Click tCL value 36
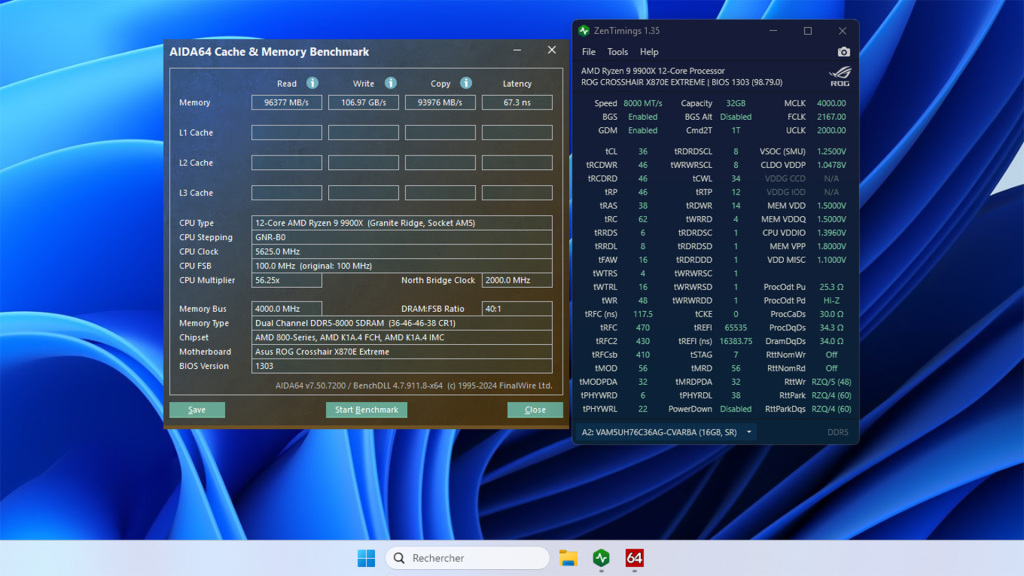The width and height of the screenshot is (1024, 576). point(643,152)
